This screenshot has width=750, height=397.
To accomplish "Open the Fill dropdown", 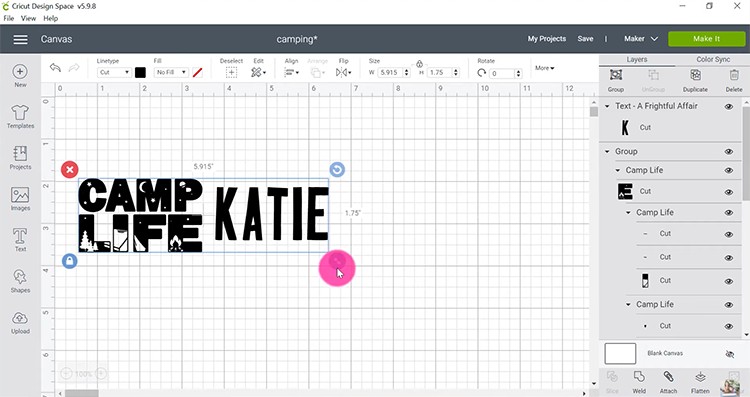I will (171, 72).
